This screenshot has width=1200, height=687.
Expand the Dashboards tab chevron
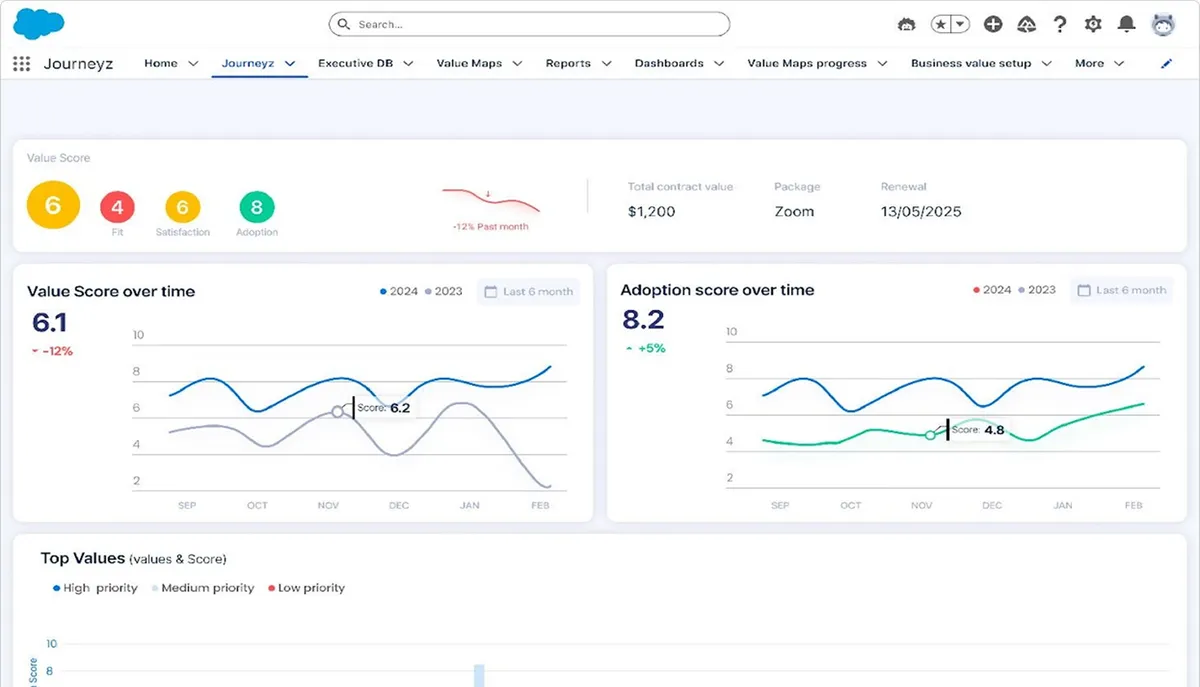click(719, 64)
